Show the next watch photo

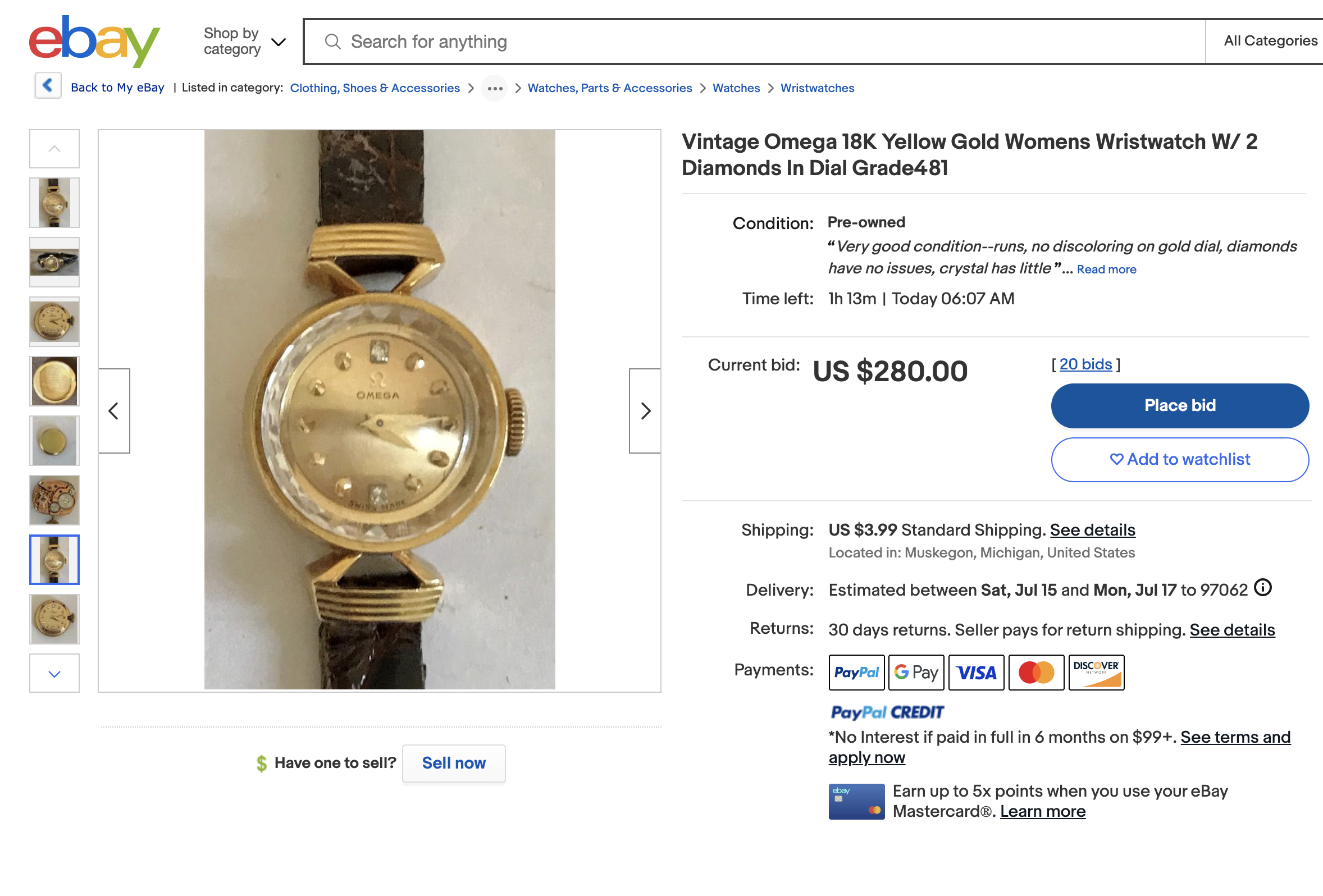(645, 411)
